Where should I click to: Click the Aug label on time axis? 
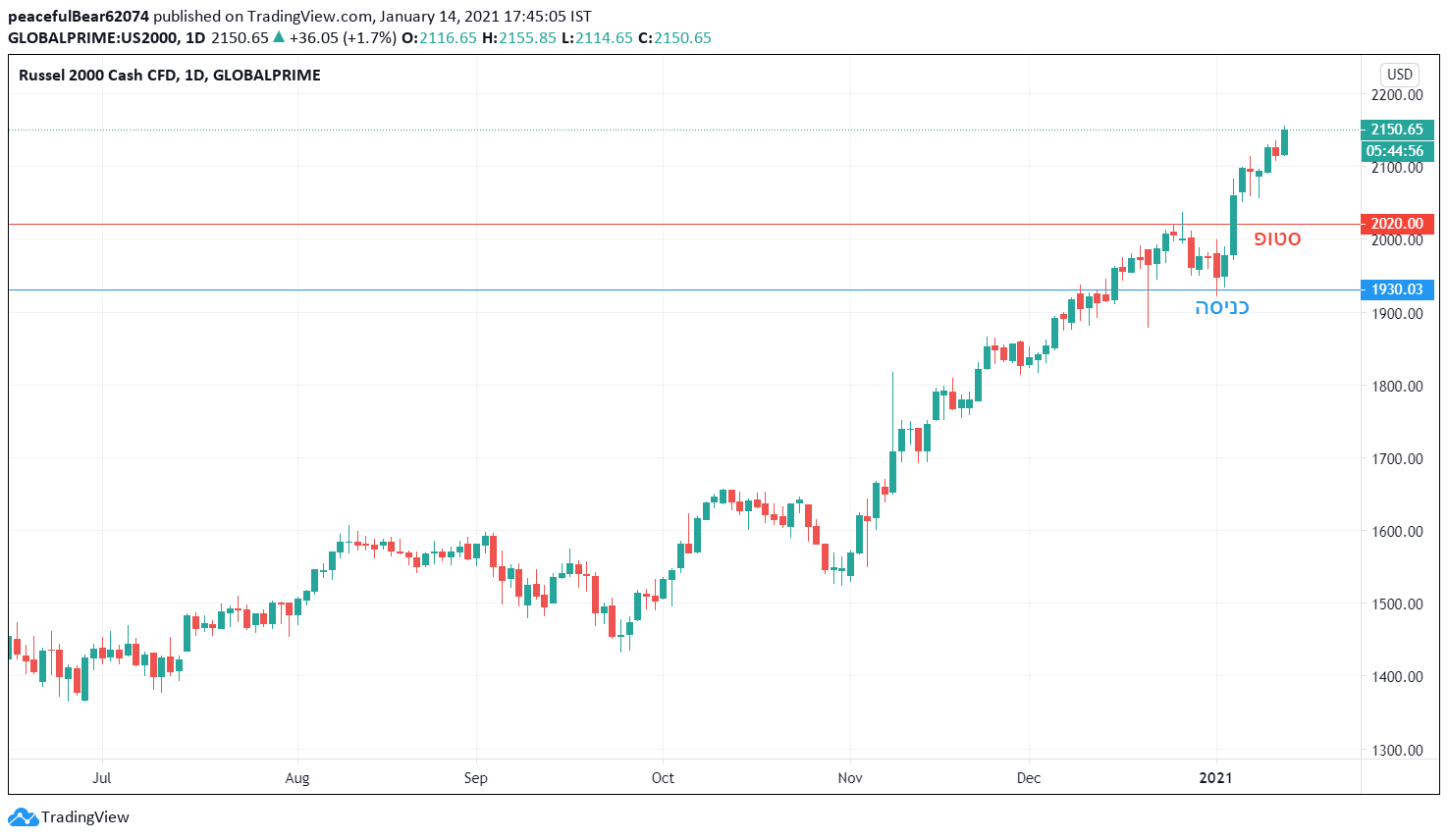click(x=297, y=778)
